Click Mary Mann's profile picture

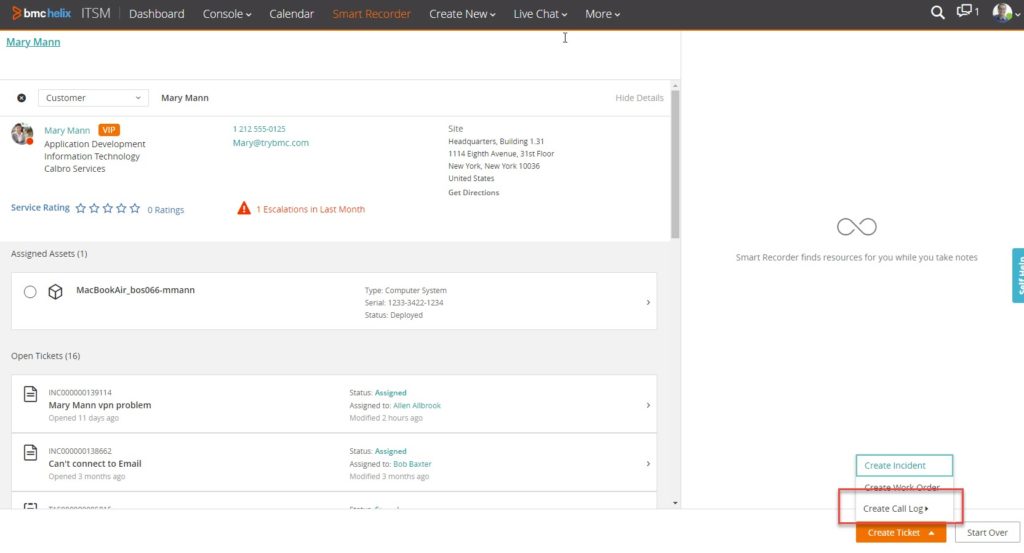click(x=22, y=134)
